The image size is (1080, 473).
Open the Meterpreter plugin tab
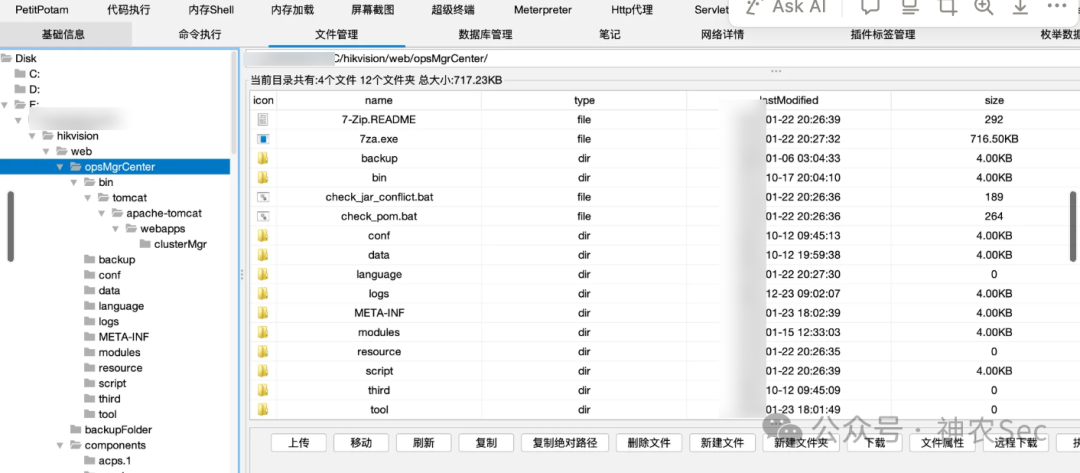(x=542, y=10)
